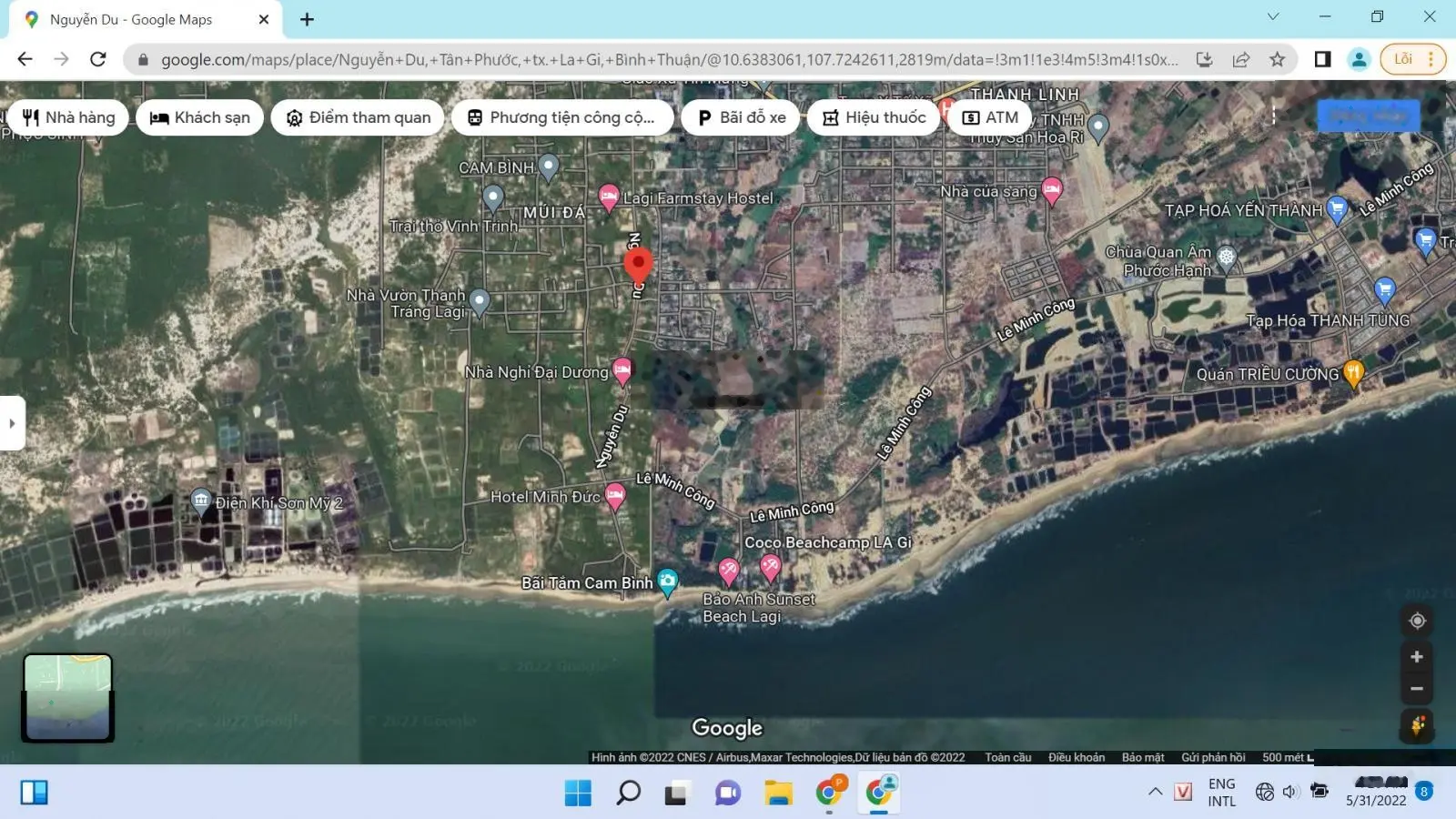Click the Bãi Tắm Cam Bình camera marker
The height and width of the screenshot is (819, 1456).
[x=667, y=581]
